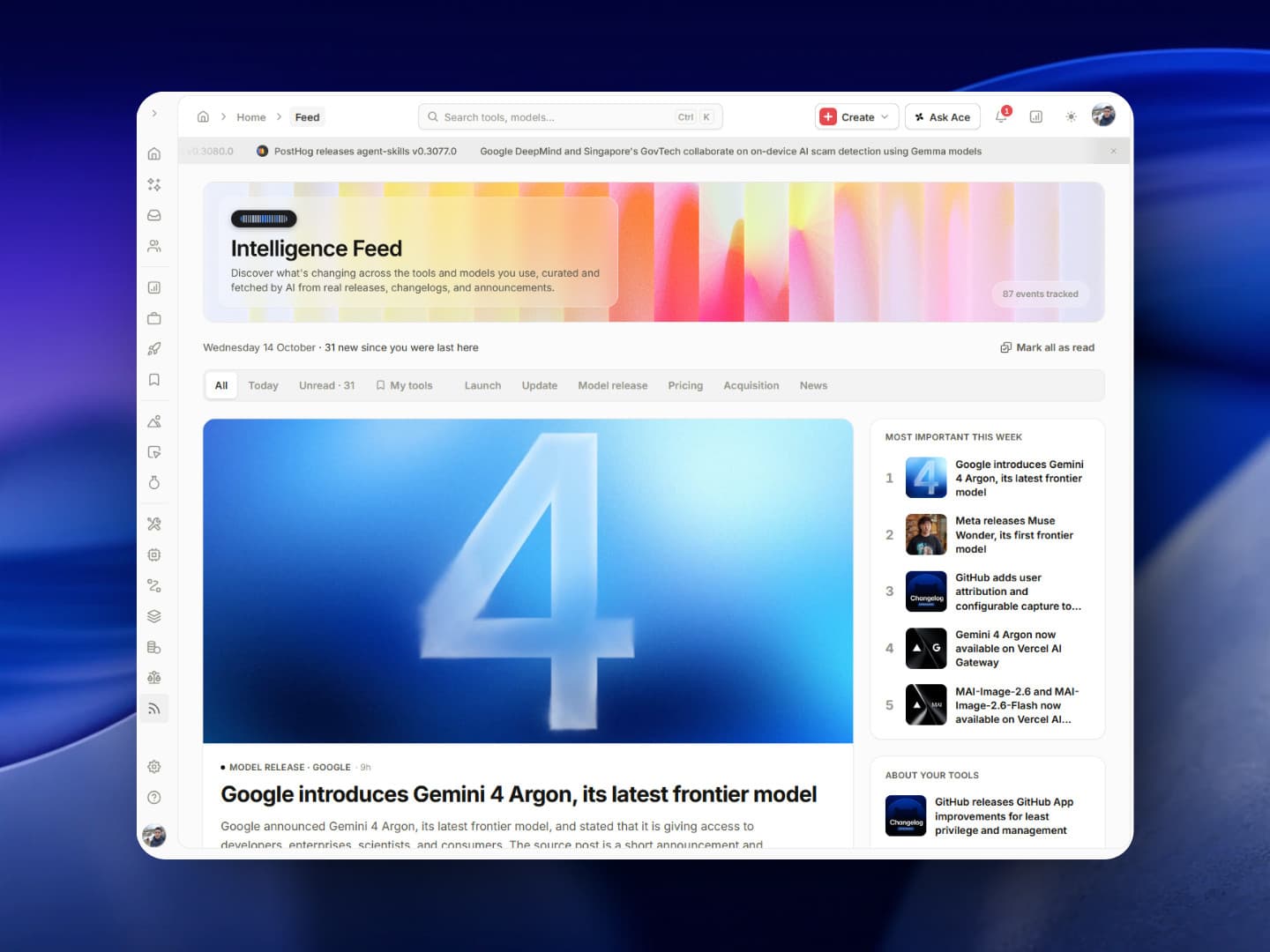The height and width of the screenshot is (952, 1270).
Task: Go to Home breadcrumb link
Action: [251, 117]
